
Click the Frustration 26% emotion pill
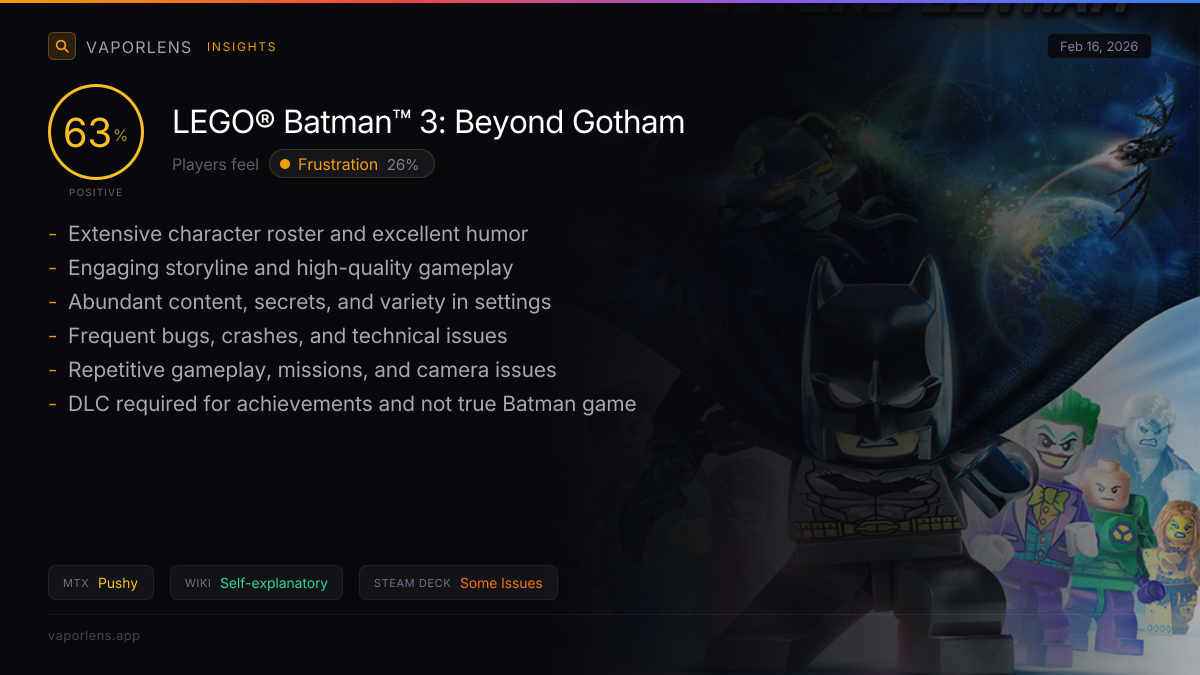pos(351,164)
